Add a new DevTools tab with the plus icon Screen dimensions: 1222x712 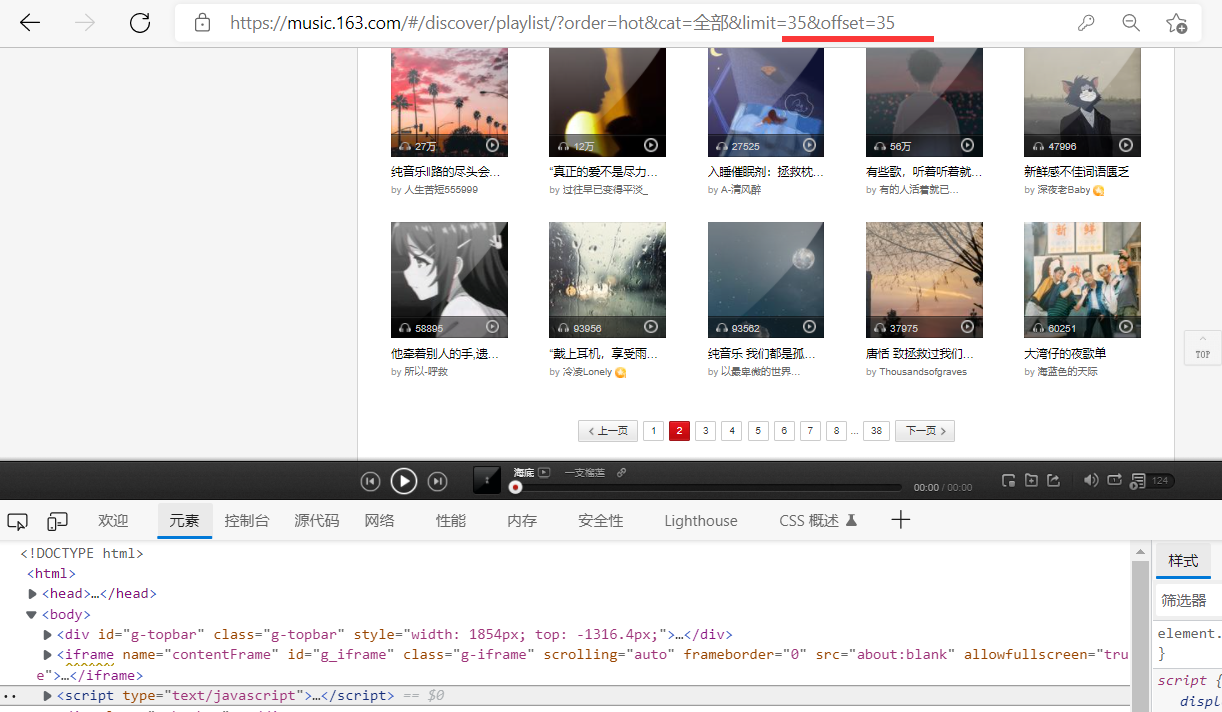(x=901, y=520)
